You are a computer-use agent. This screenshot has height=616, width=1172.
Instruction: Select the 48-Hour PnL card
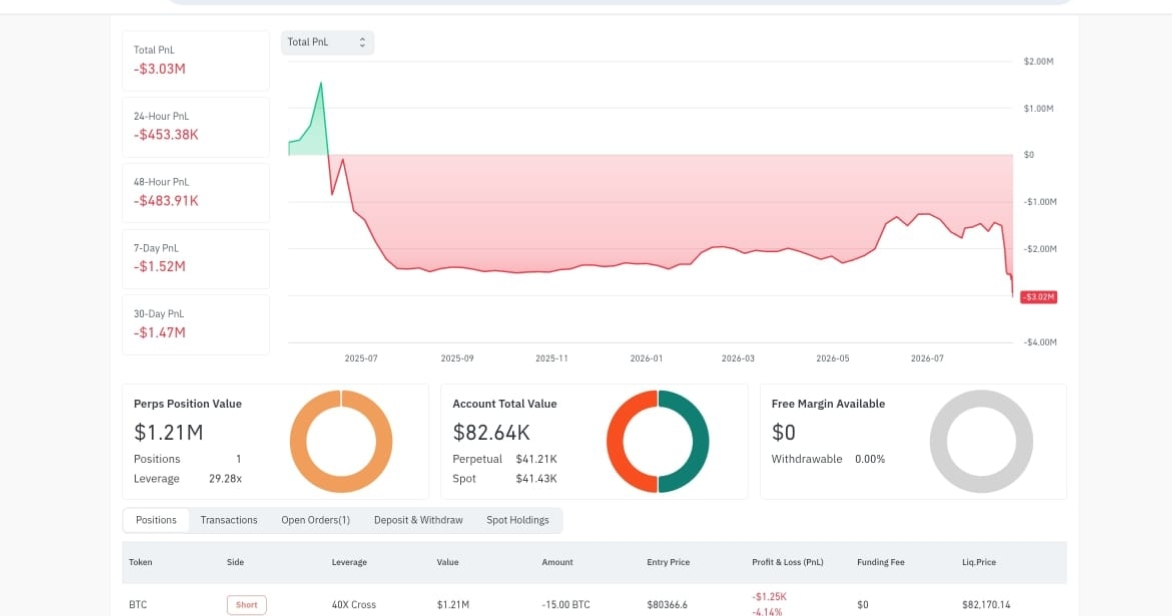[x=196, y=193]
